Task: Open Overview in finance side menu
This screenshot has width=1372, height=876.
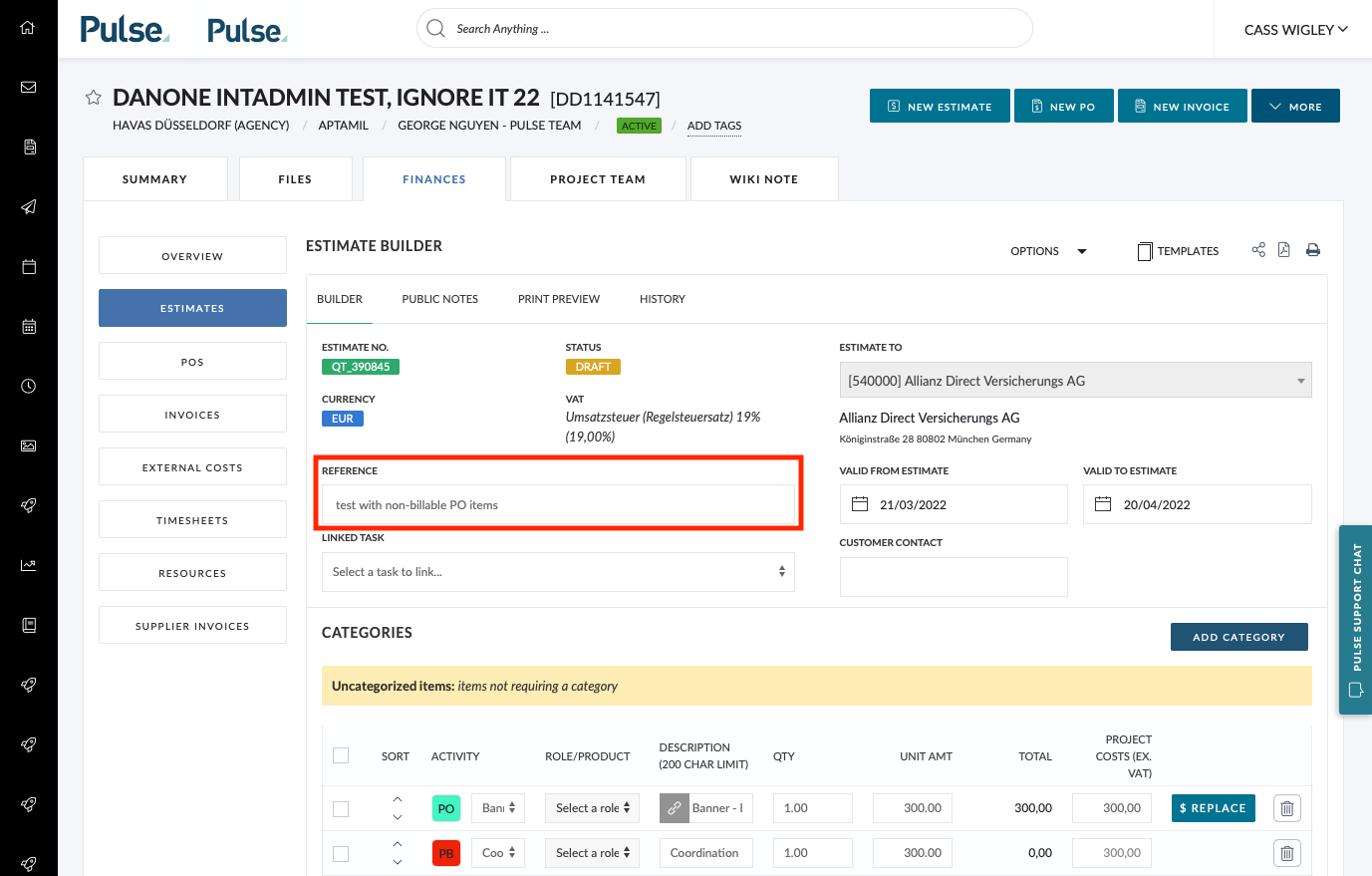Action: (192, 255)
